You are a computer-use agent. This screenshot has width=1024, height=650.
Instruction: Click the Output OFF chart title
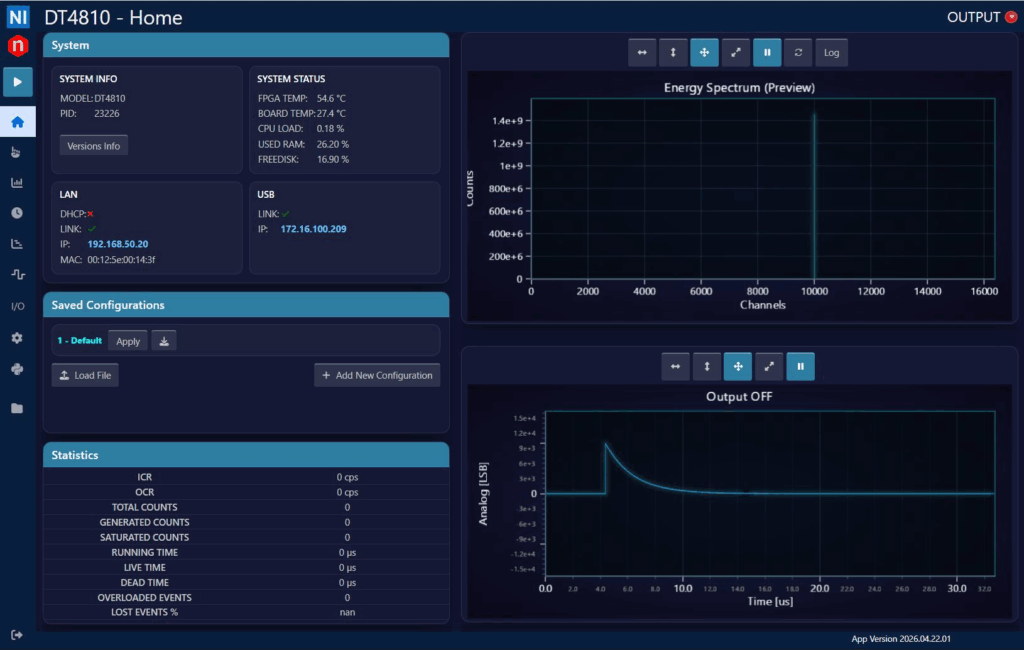pyautogui.click(x=739, y=397)
